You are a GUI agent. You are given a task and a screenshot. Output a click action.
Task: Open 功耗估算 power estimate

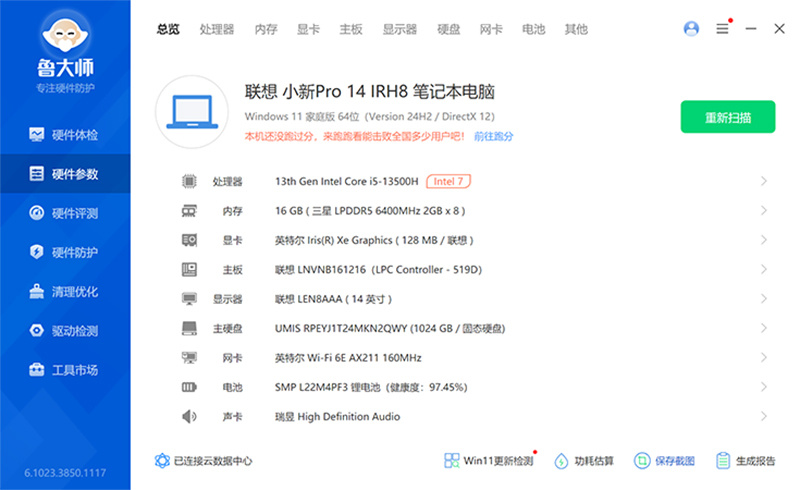584,461
